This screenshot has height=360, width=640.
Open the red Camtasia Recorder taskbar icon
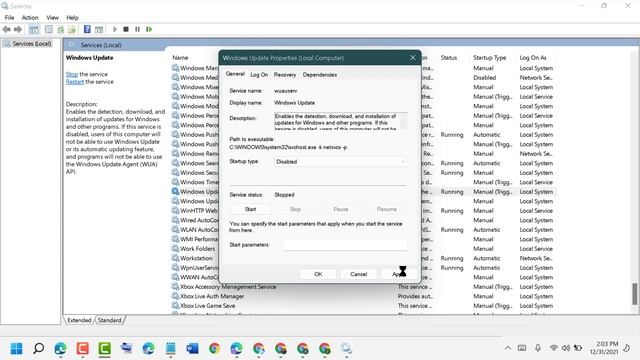pos(82,349)
